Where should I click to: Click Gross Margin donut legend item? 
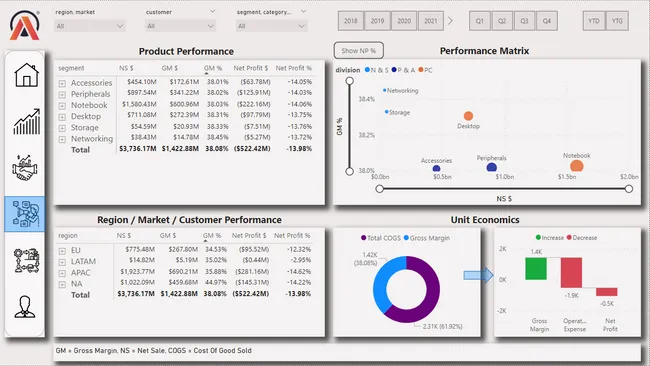pyautogui.click(x=427, y=238)
